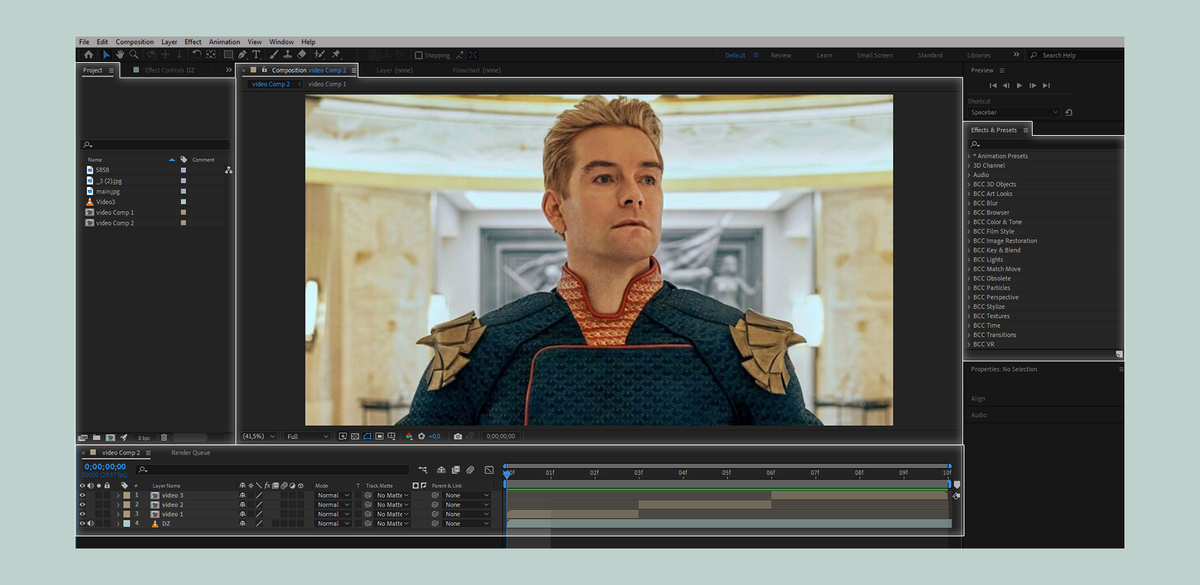Toggle the lock on the composition tab

point(264,70)
